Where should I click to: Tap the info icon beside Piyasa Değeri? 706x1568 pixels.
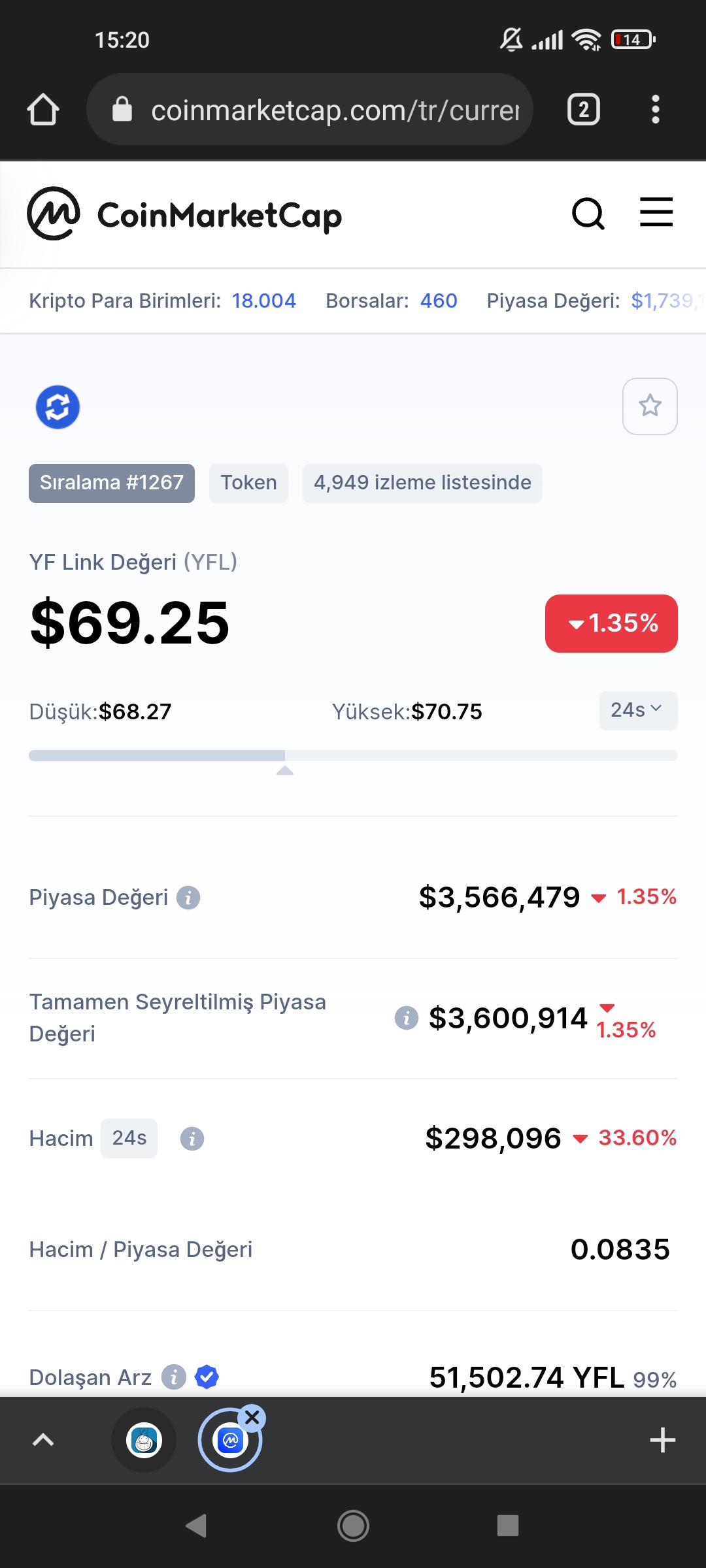coord(188,898)
